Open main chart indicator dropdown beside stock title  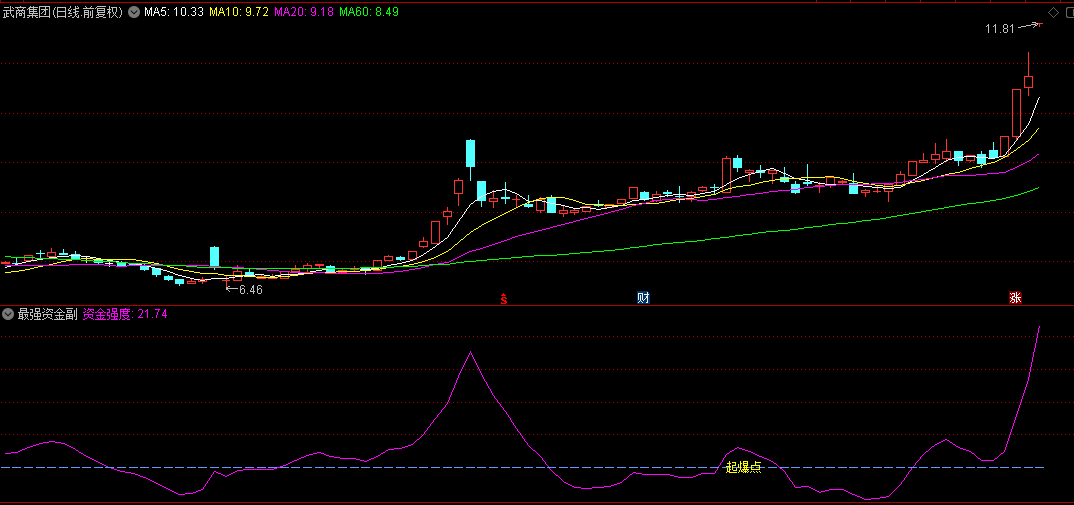(134, 13)
